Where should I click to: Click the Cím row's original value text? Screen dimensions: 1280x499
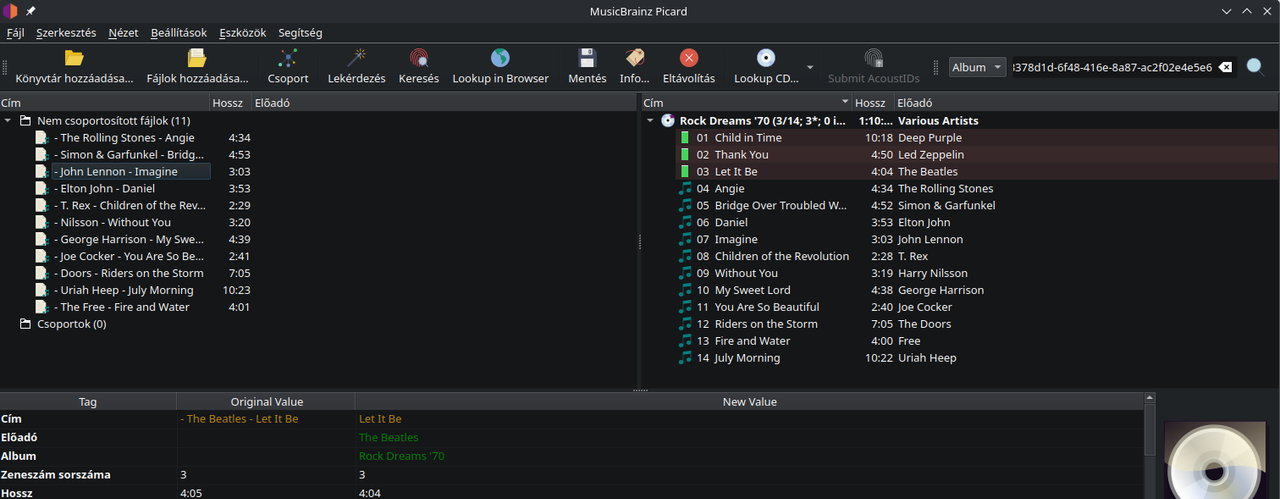[x=239, y=419]
